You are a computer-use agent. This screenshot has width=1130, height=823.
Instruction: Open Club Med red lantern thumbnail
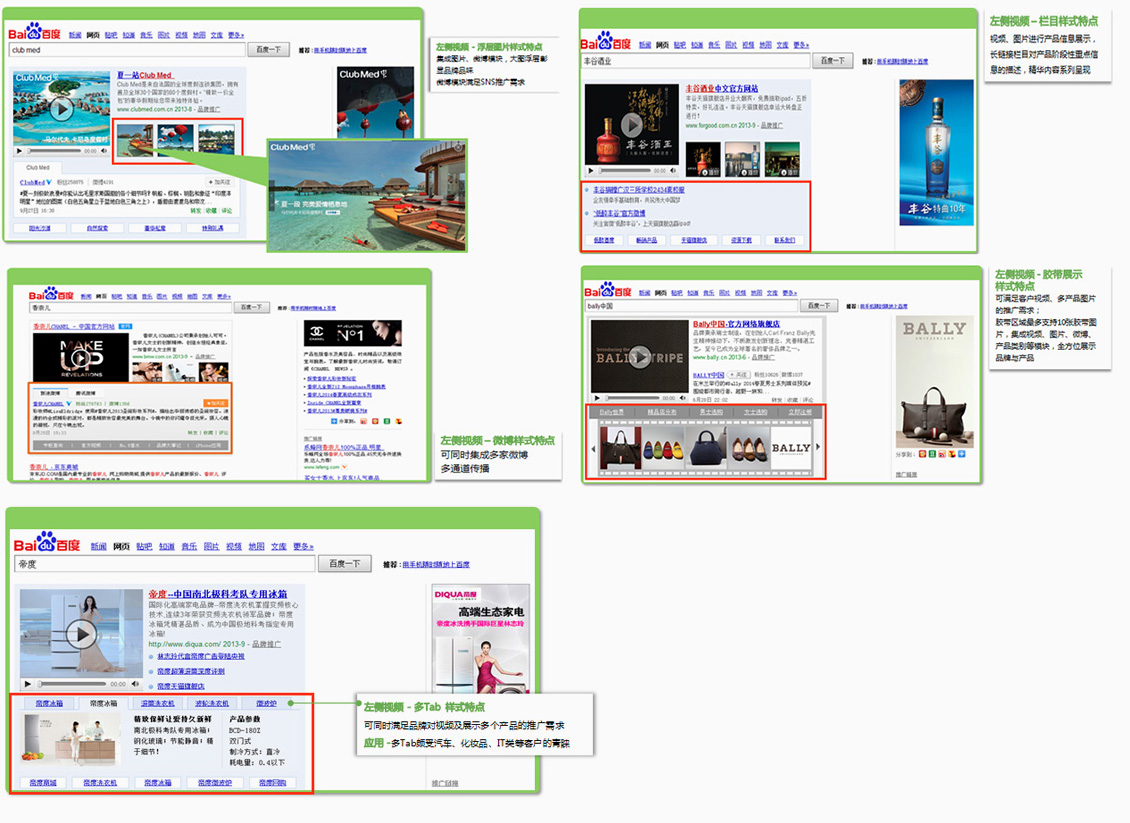[x=176, y=140]
